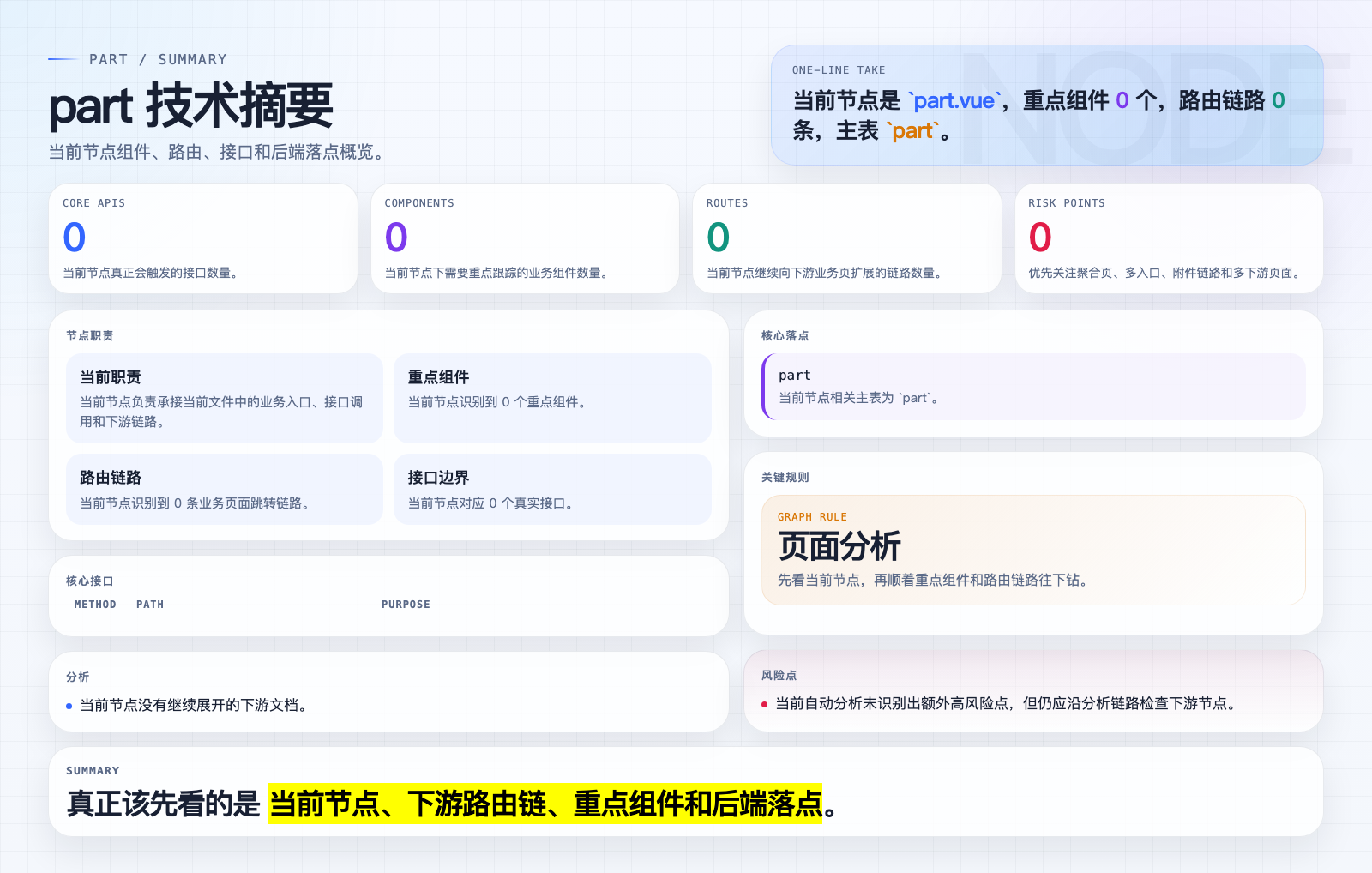Click the 接口边界 card title
Image resolution: width=1372 pixels, height=873 pixels.
tap(438, 478)
